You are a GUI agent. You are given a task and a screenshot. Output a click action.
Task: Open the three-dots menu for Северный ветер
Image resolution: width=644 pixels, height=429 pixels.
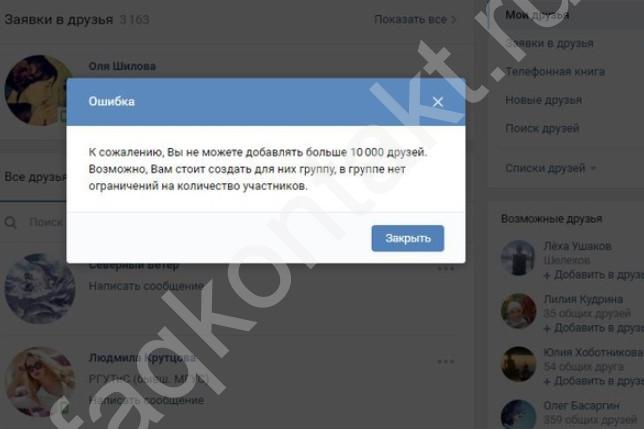(x=446, y=268)
